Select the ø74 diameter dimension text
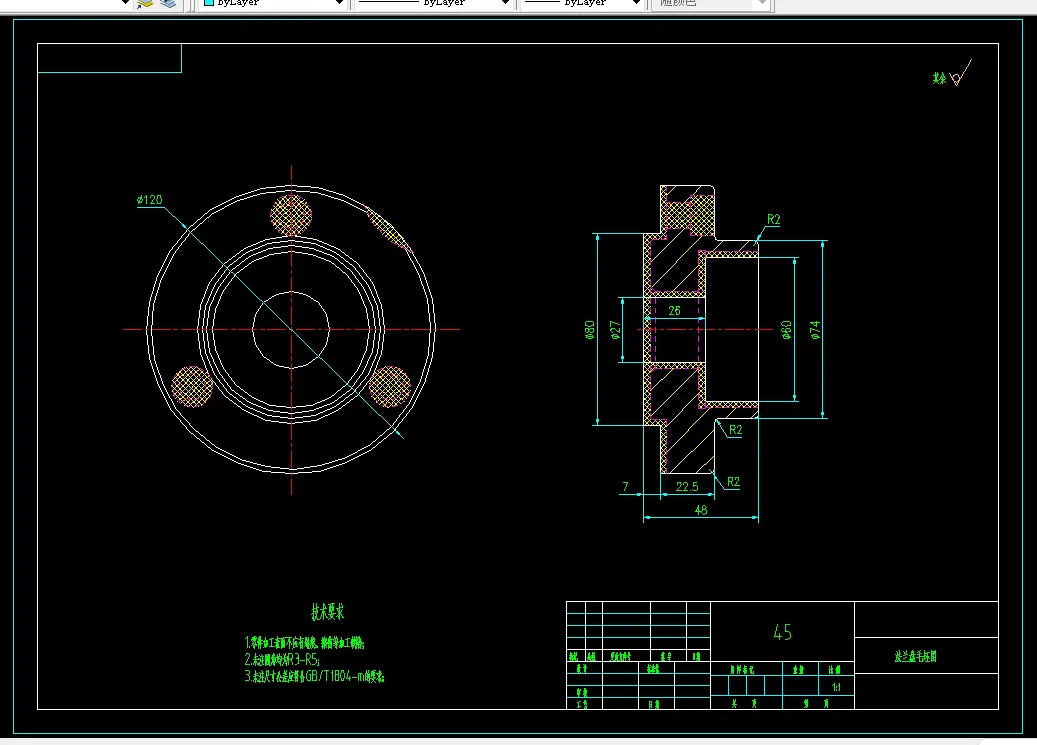Image resolution: width=1037 pixels, height=745 pixels. click(x=815, y=329)
